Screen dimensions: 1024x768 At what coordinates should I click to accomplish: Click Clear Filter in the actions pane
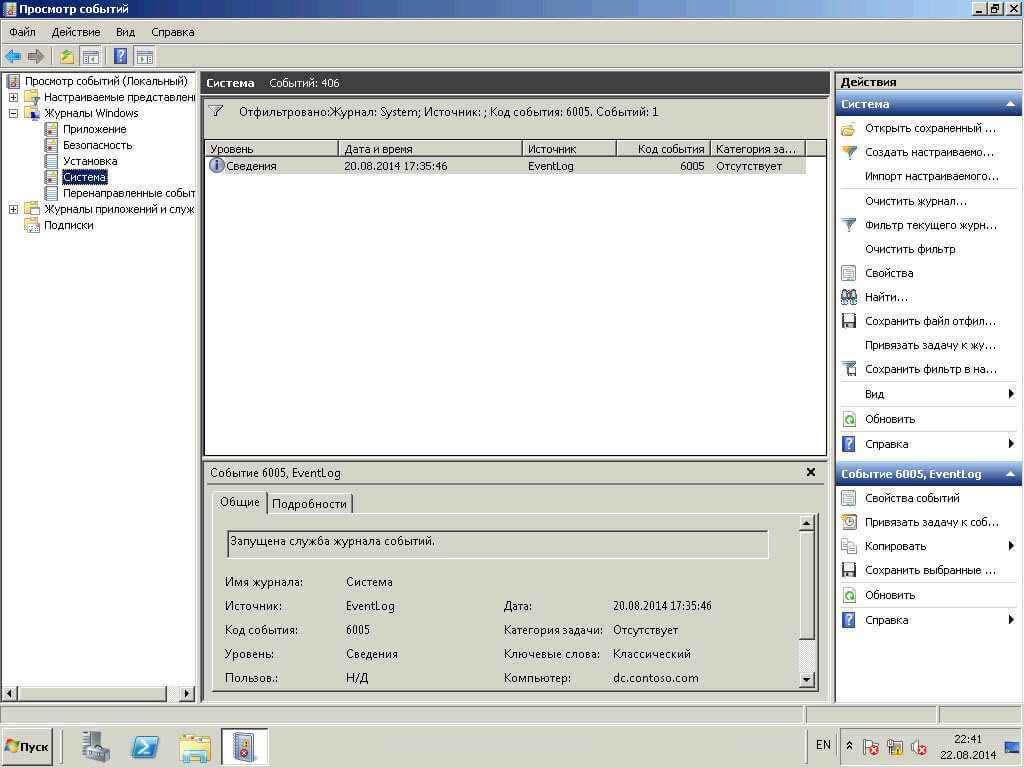(909, 249)
